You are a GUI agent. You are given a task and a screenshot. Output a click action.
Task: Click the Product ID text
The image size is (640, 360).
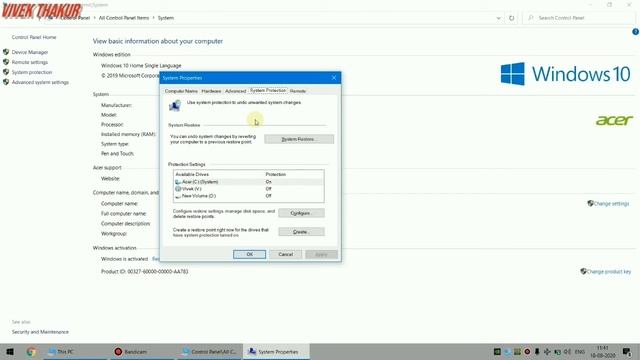(144, 271)
